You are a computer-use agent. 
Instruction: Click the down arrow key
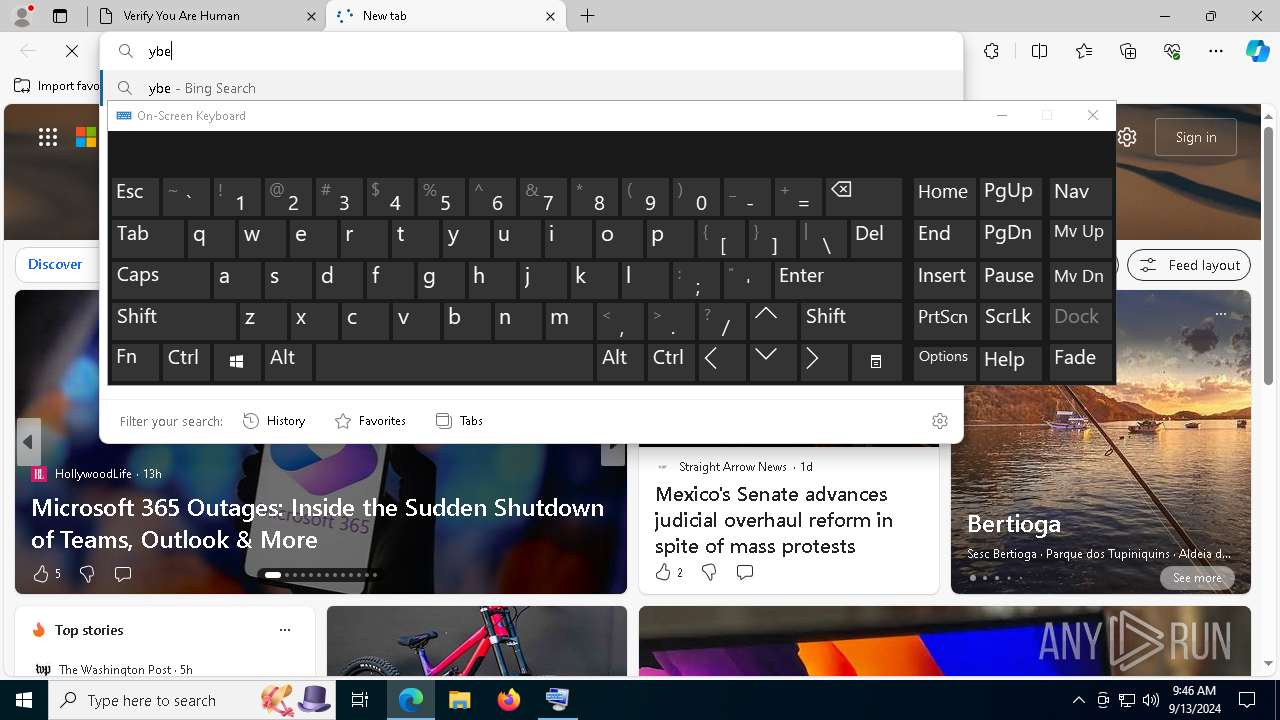[x=772, y=362]
